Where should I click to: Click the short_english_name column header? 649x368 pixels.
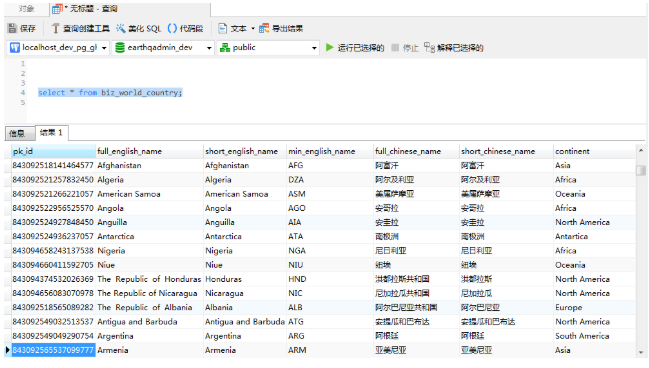coord(245,152)
